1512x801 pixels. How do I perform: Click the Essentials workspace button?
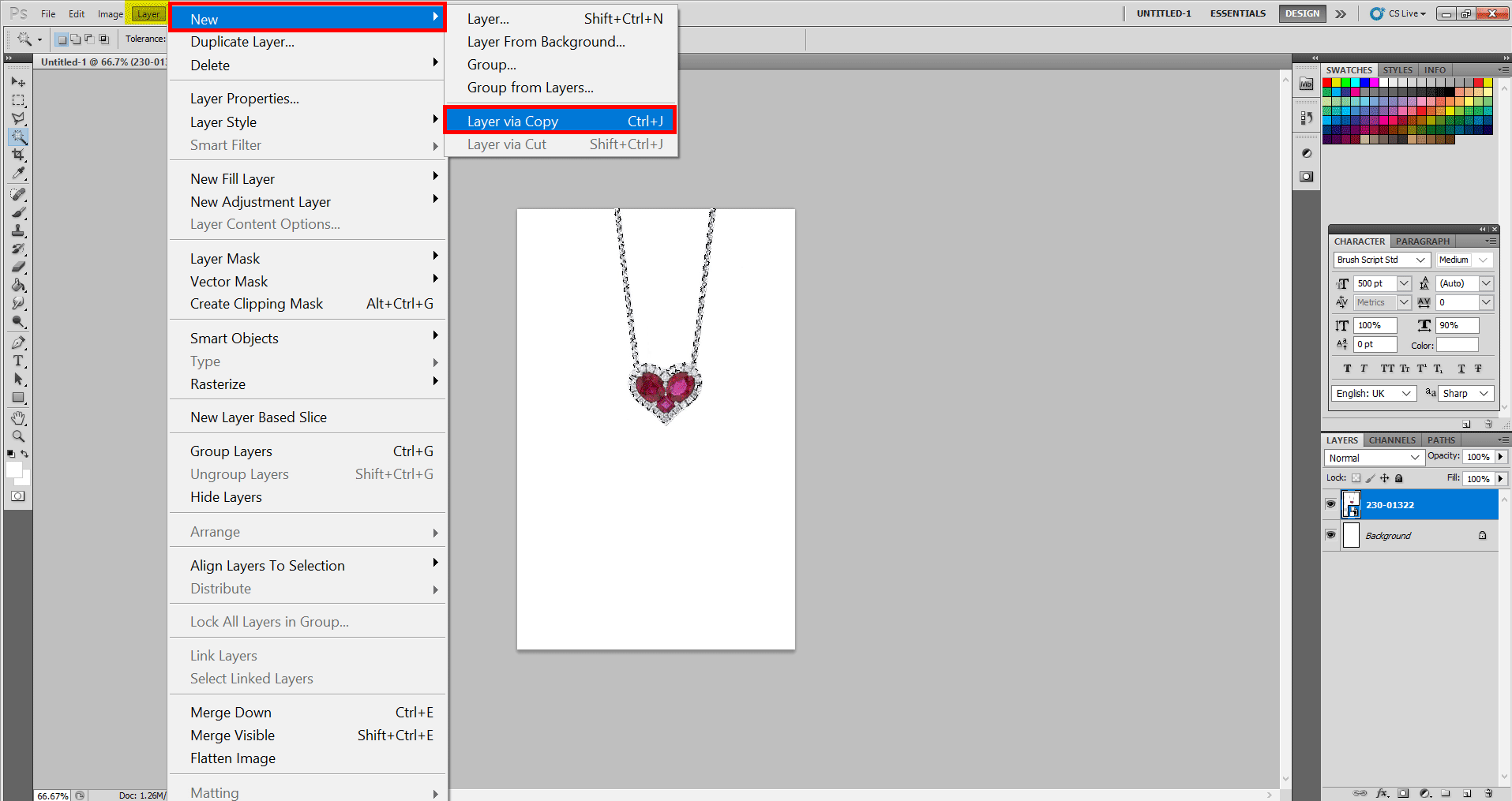(1237, 13)
